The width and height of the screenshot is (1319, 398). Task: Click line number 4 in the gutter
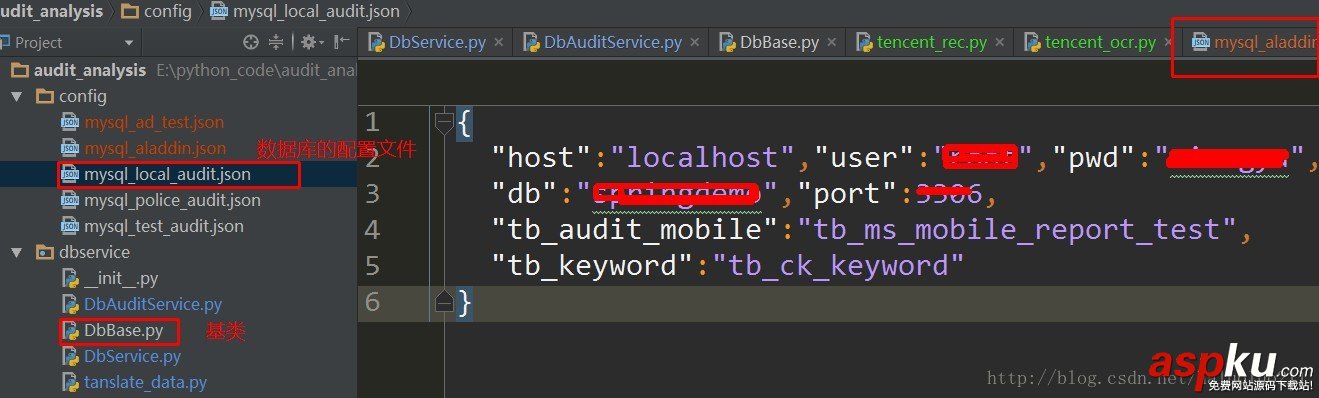coord(372,229)
